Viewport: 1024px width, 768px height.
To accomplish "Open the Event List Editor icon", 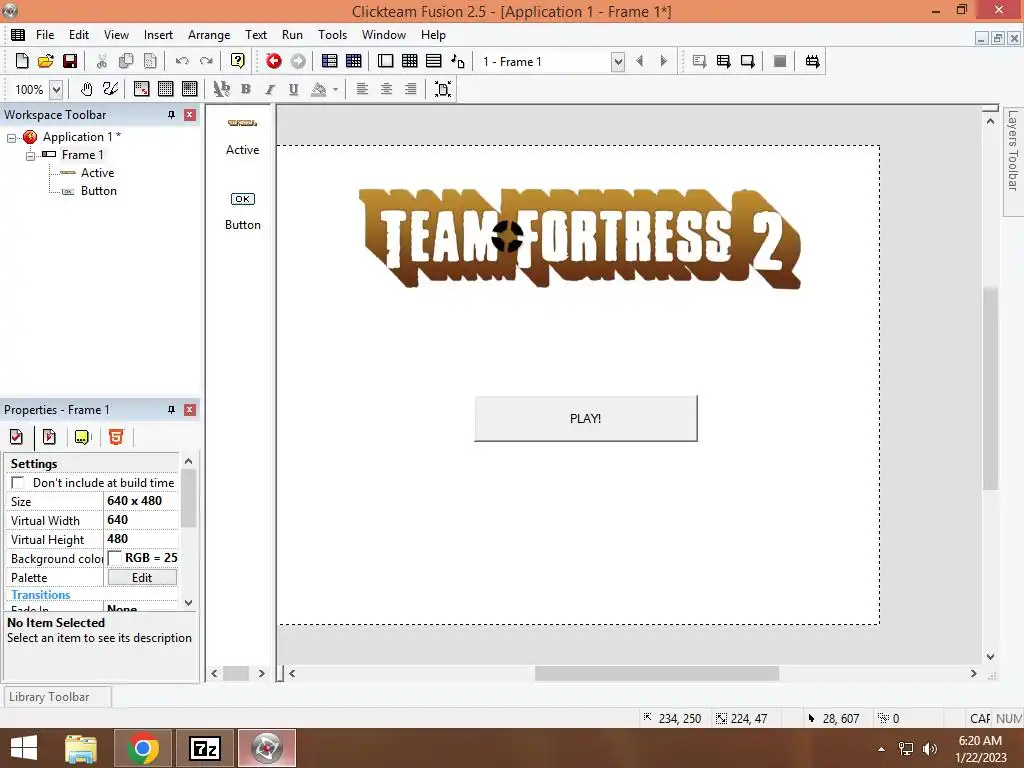I will (x=434, y=61).
